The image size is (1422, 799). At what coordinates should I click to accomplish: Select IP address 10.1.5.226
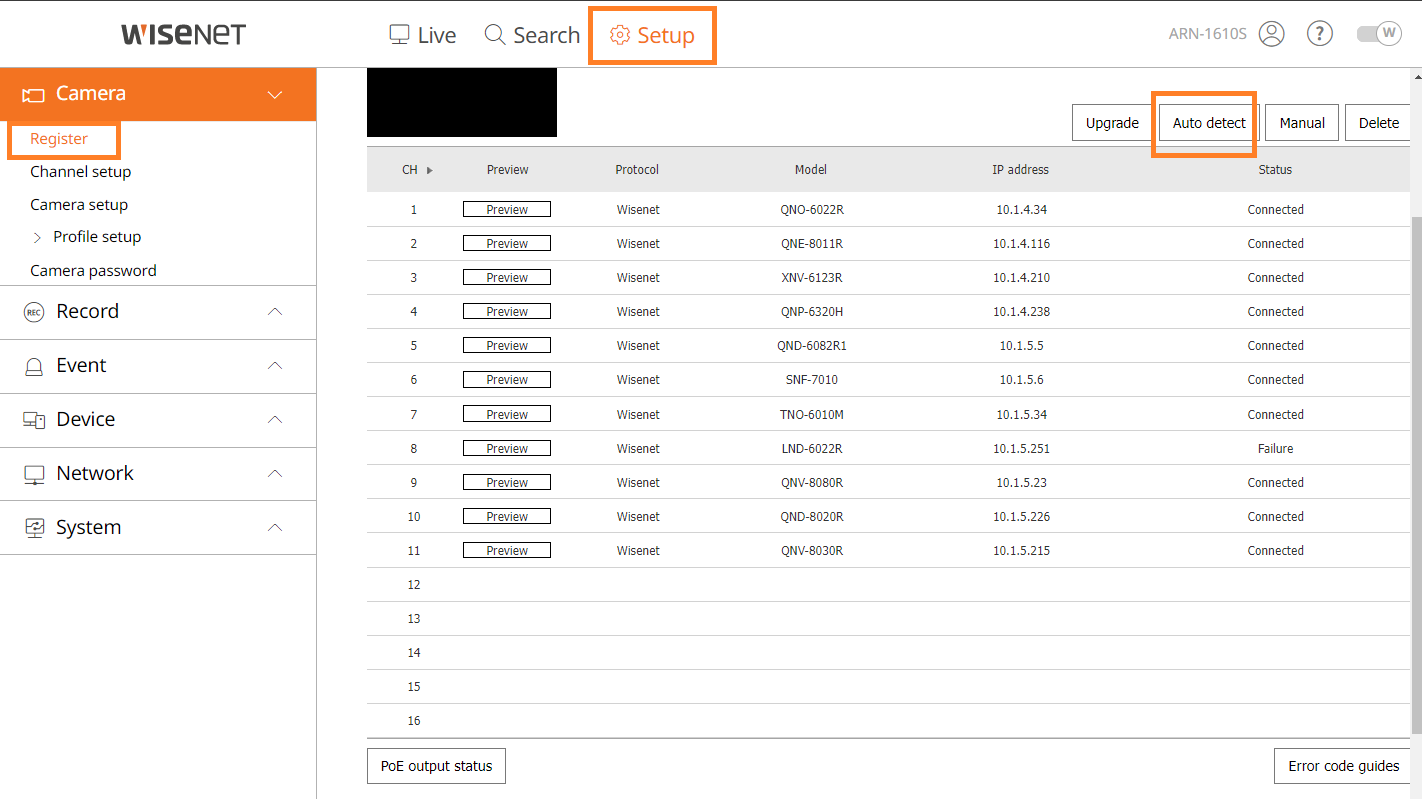point(1021,517)
